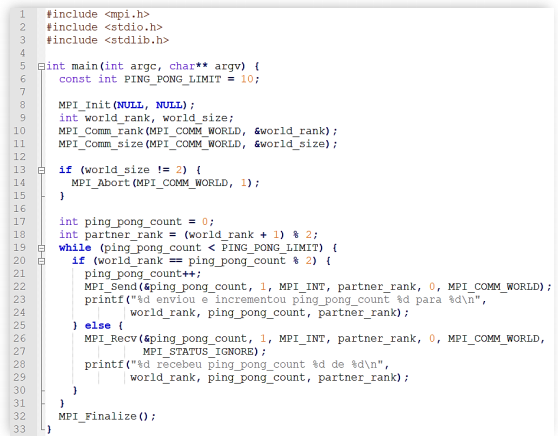Screen dimensions: 558x436
Task: Click 'if (world_size != 2)' condition
Action: pyautogui.click(x=123, y=170)
